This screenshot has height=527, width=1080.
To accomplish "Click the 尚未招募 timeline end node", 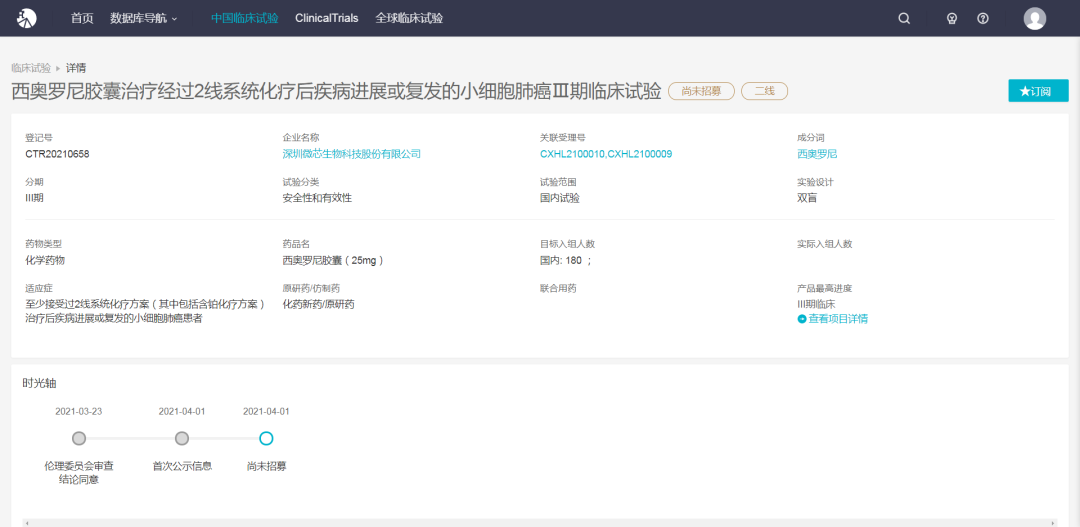I will pos(266,439).
